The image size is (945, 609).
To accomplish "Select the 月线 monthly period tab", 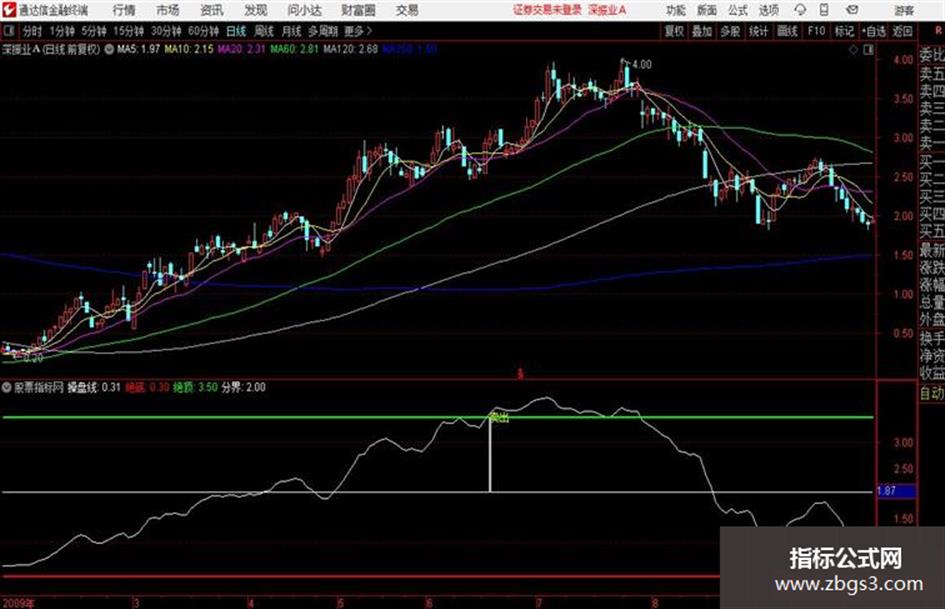I will pyautogui.click(x=292, y=31).
